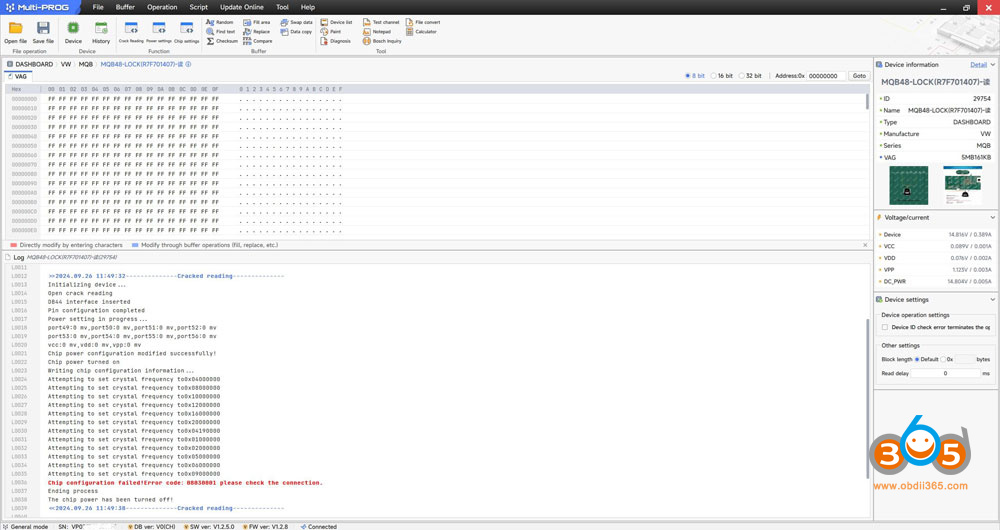Select the Fill area tool
Viewport: 1000px width, 530px height.
click(x=256, y=22)
